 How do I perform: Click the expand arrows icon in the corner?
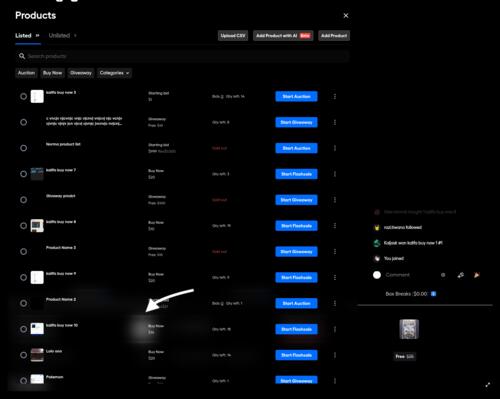click(488, 384)
